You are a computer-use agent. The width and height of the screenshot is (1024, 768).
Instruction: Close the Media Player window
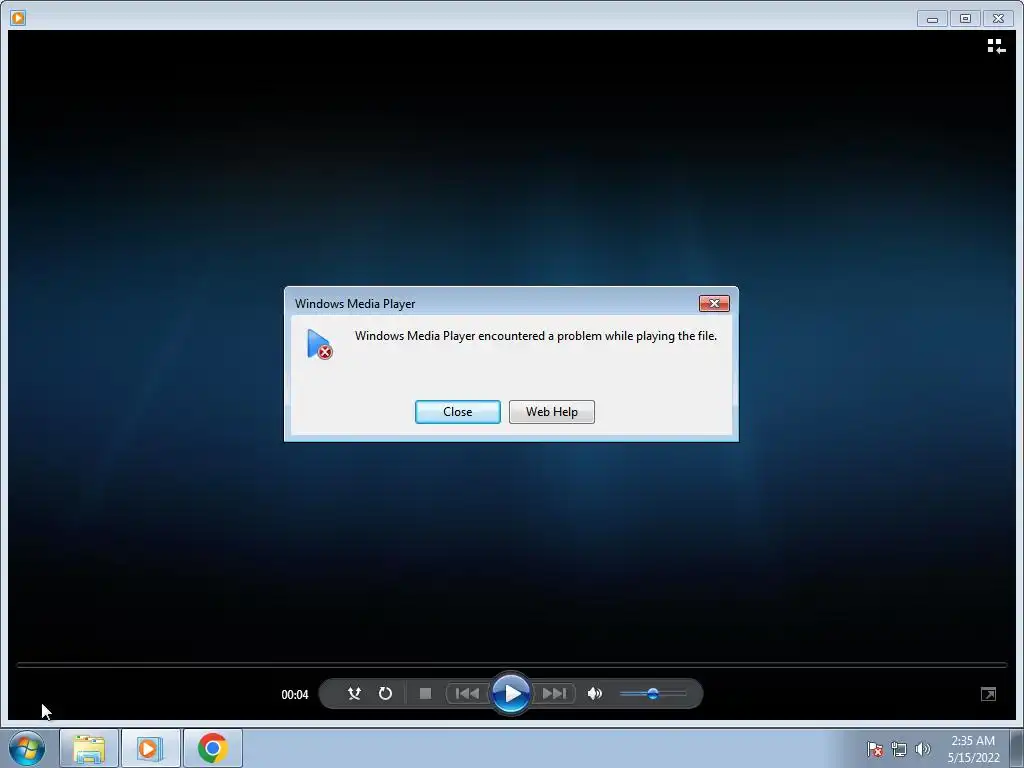(999, 19)
